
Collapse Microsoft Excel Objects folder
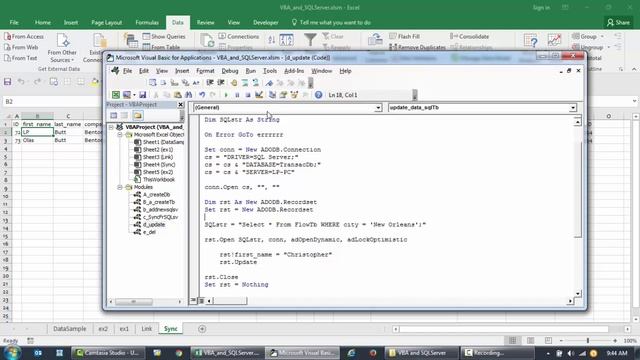coord(120,135)
